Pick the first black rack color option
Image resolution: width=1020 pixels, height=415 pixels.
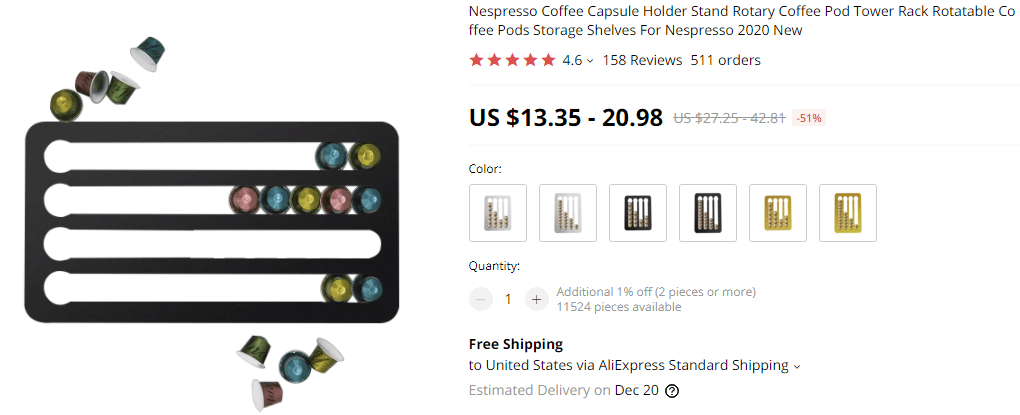pyautogui.click(x=638, y=213)
